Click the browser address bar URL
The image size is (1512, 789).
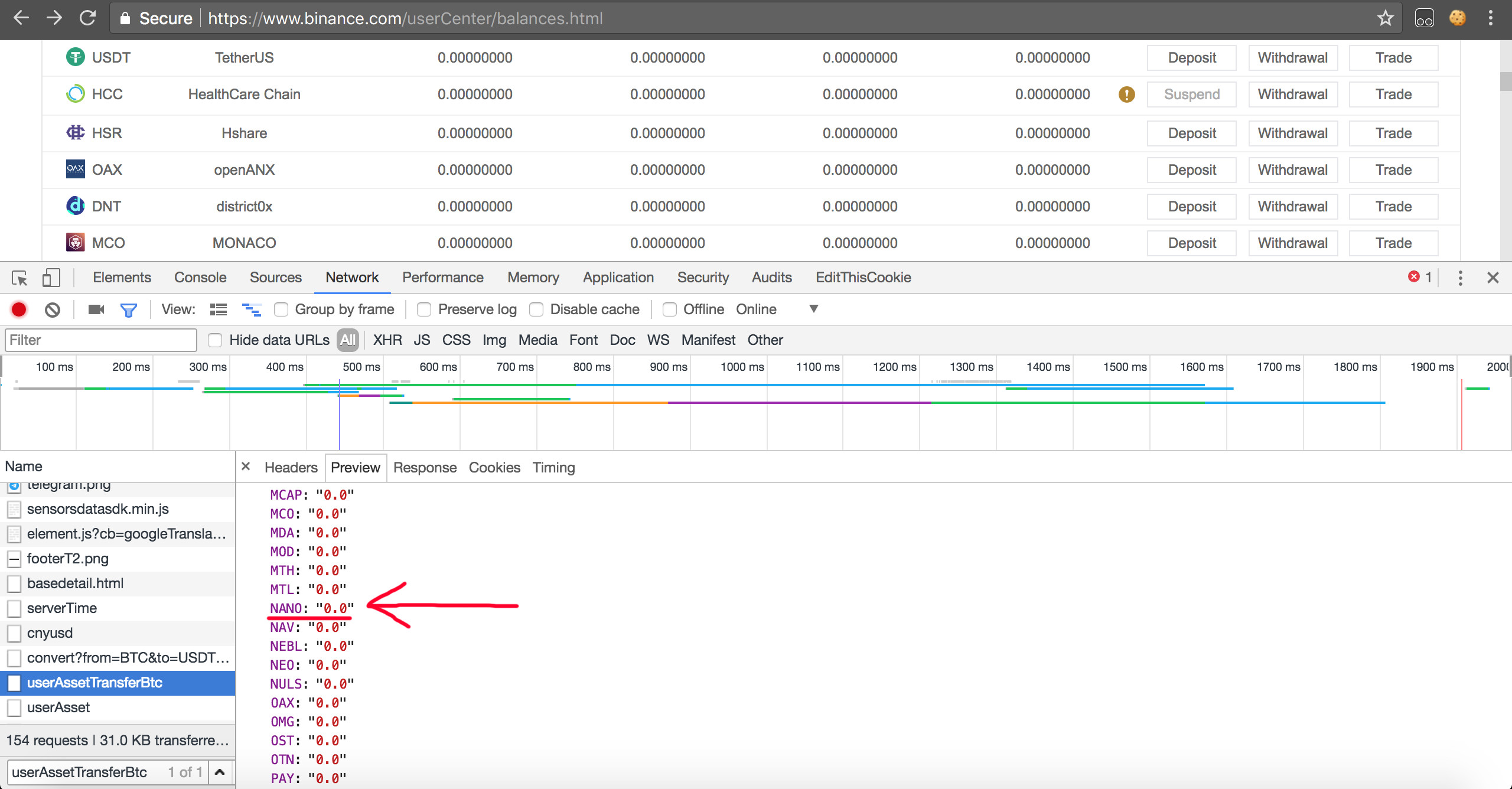[x=405, y=18]
